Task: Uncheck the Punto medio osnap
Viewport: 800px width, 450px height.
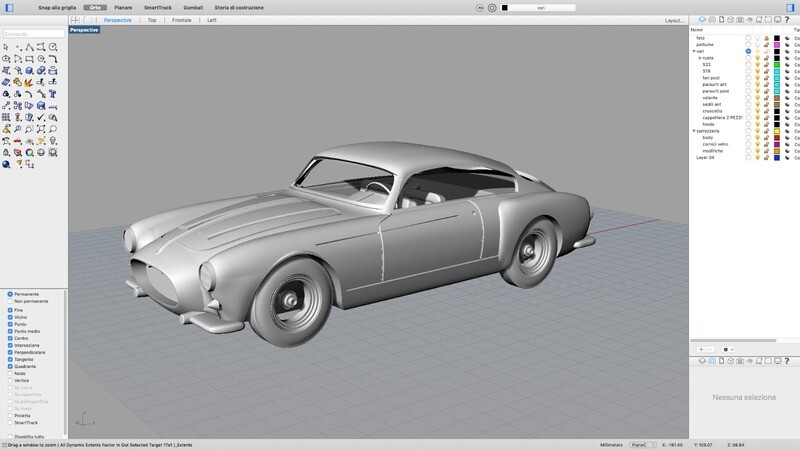Action: pyautogui.click(x=10, y=331)
